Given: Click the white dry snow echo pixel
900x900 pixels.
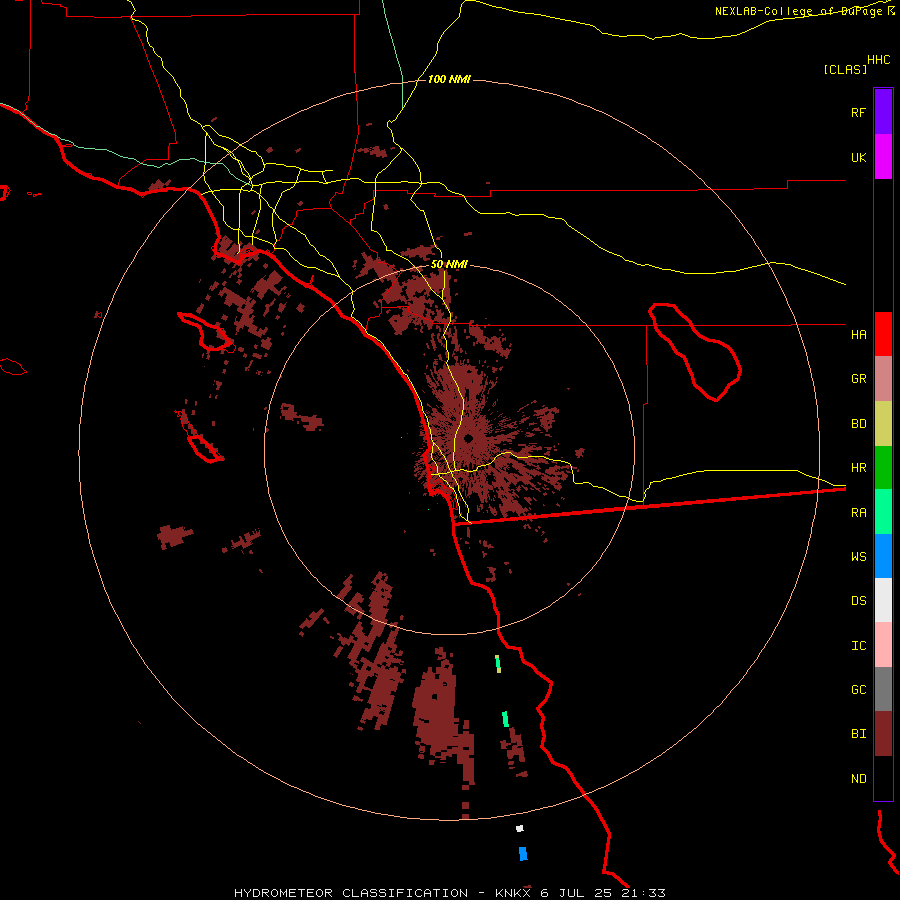Looking at the screenshot, I should (x=520, y=828).
